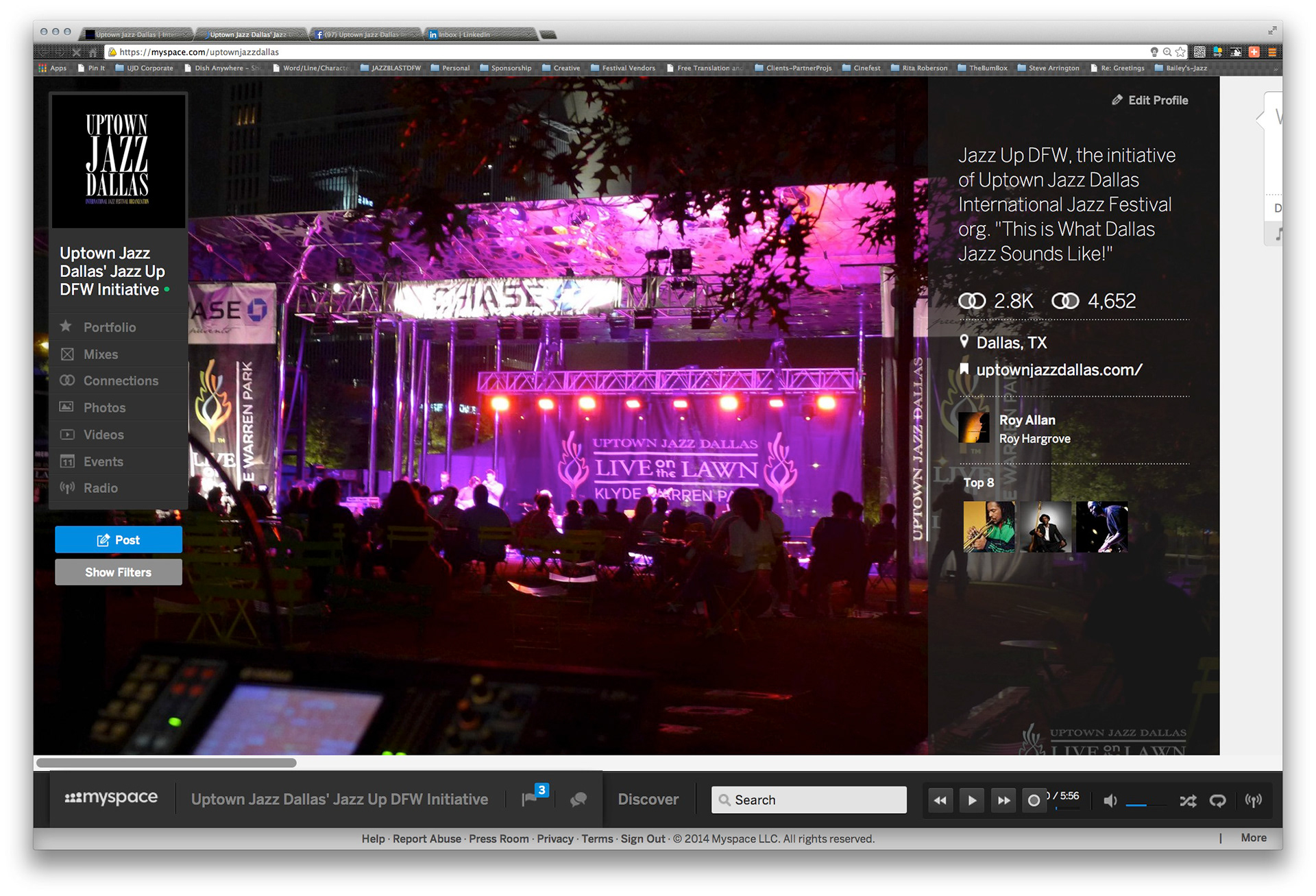Click the Sign Out footer link
The width and height of the screenshot is (1316, 896).
coord(643,838)
